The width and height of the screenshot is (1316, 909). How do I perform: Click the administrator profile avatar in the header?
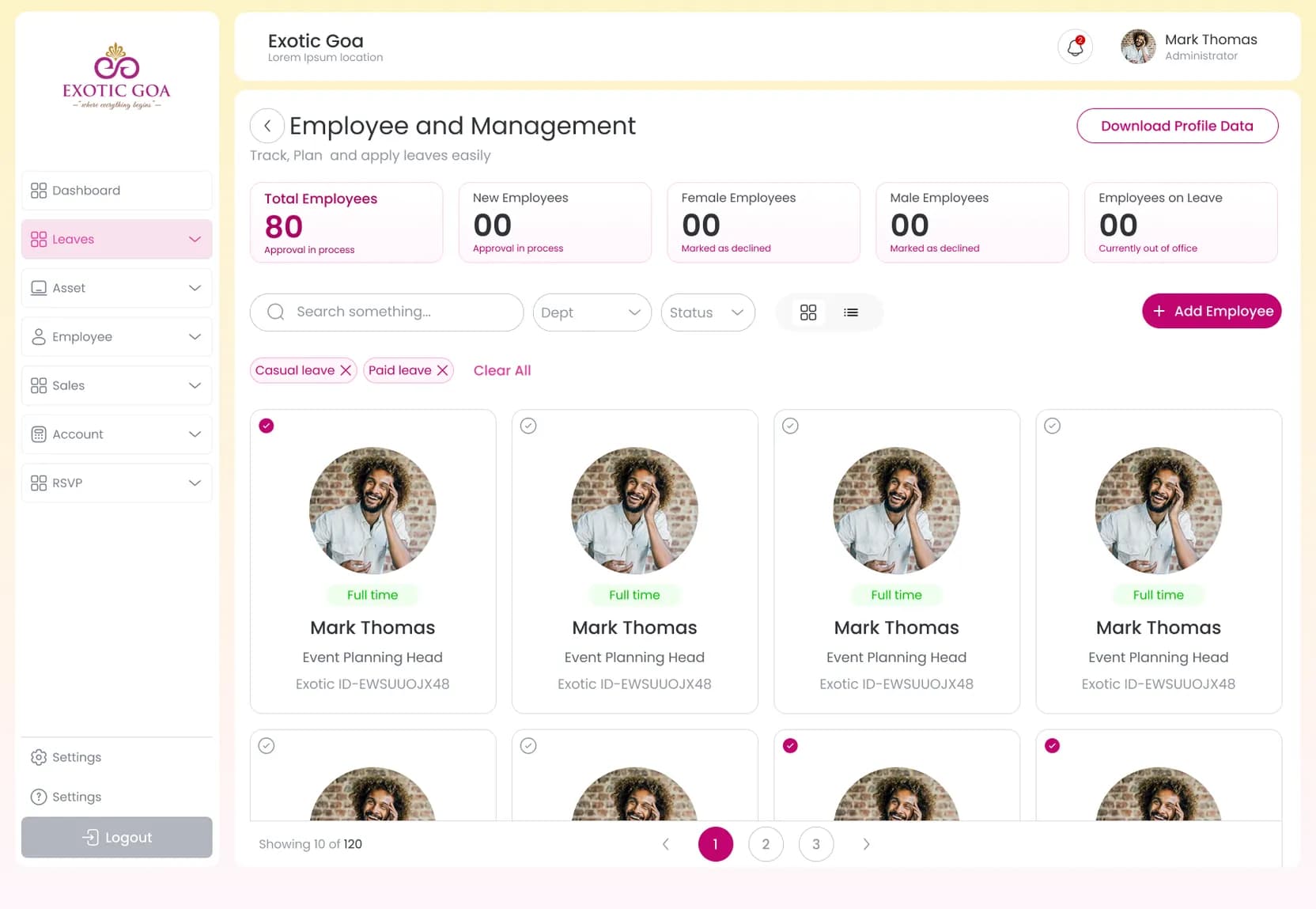[x=1138, y=47]
